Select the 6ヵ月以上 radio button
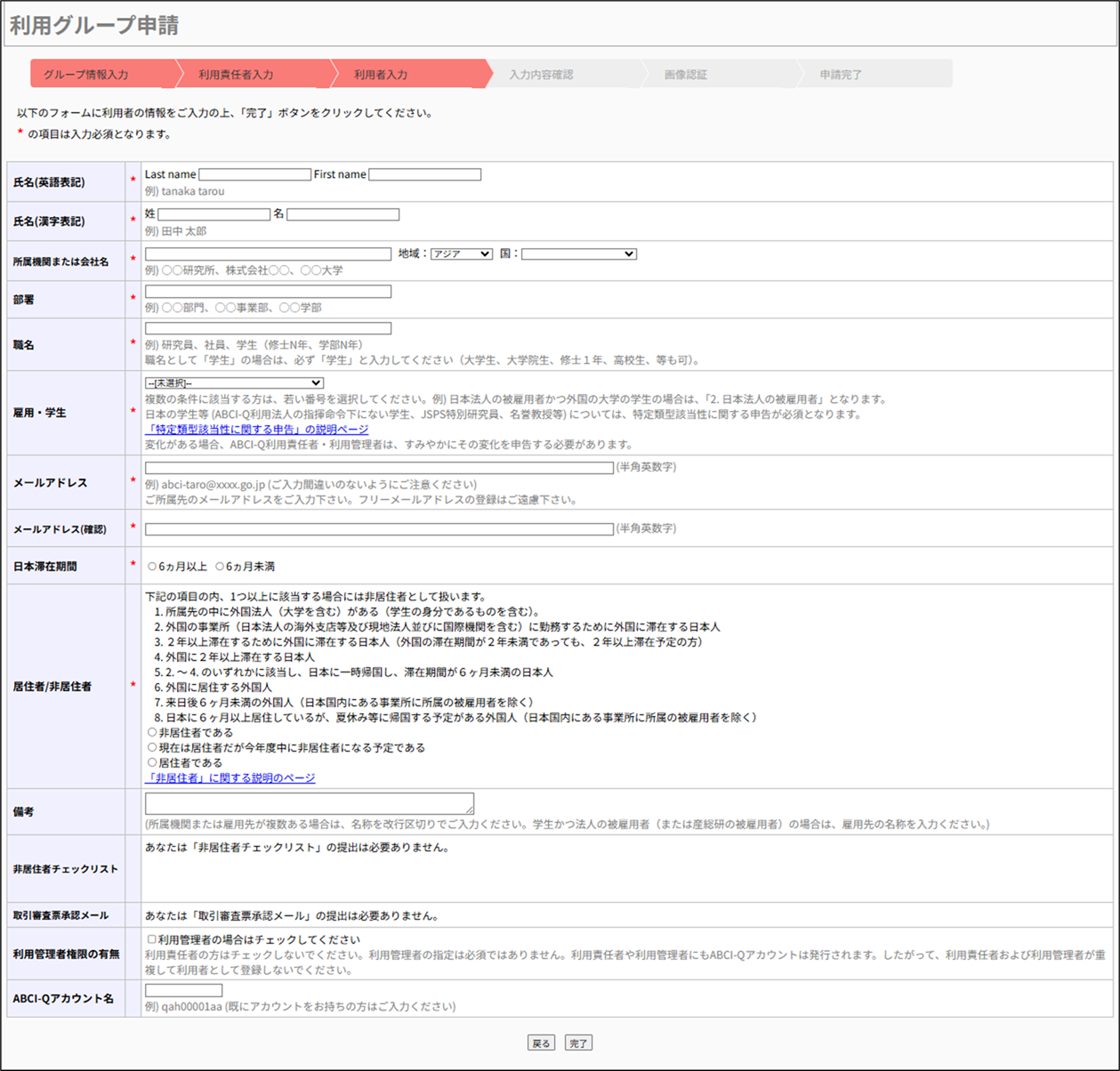Image resolution: width=1120 pixels, height=1071 pixels. 152,567
